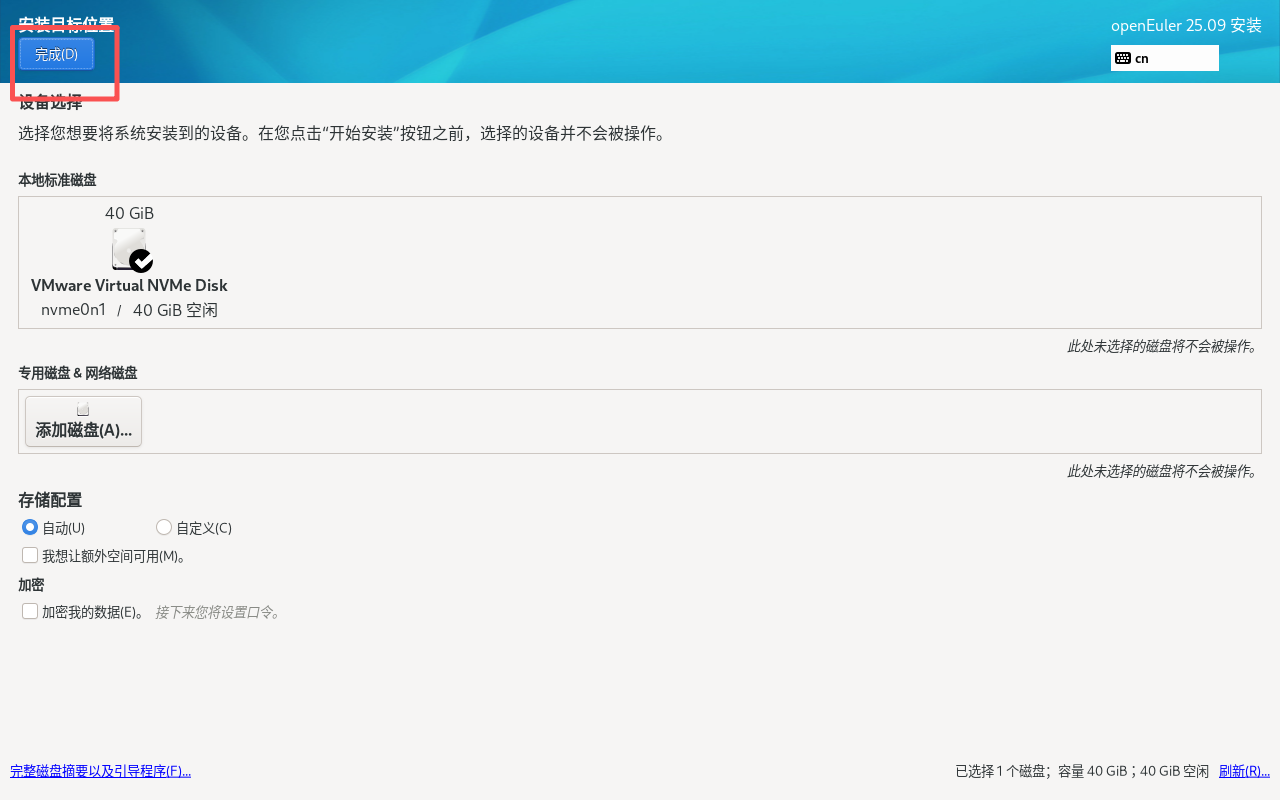Click the 40 GiB size label above disk
This screenshot has height=800, width=1280.
[130, 213]
